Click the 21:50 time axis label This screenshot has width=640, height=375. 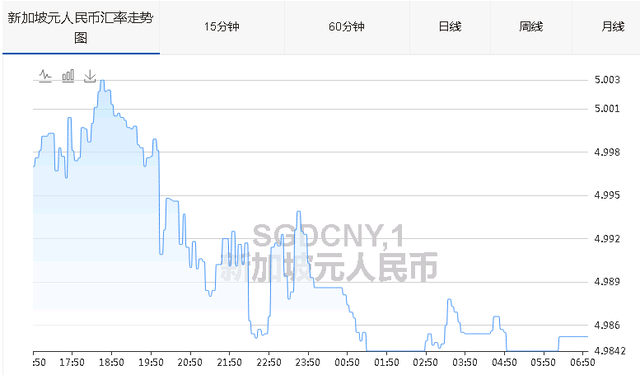[229, 362]
